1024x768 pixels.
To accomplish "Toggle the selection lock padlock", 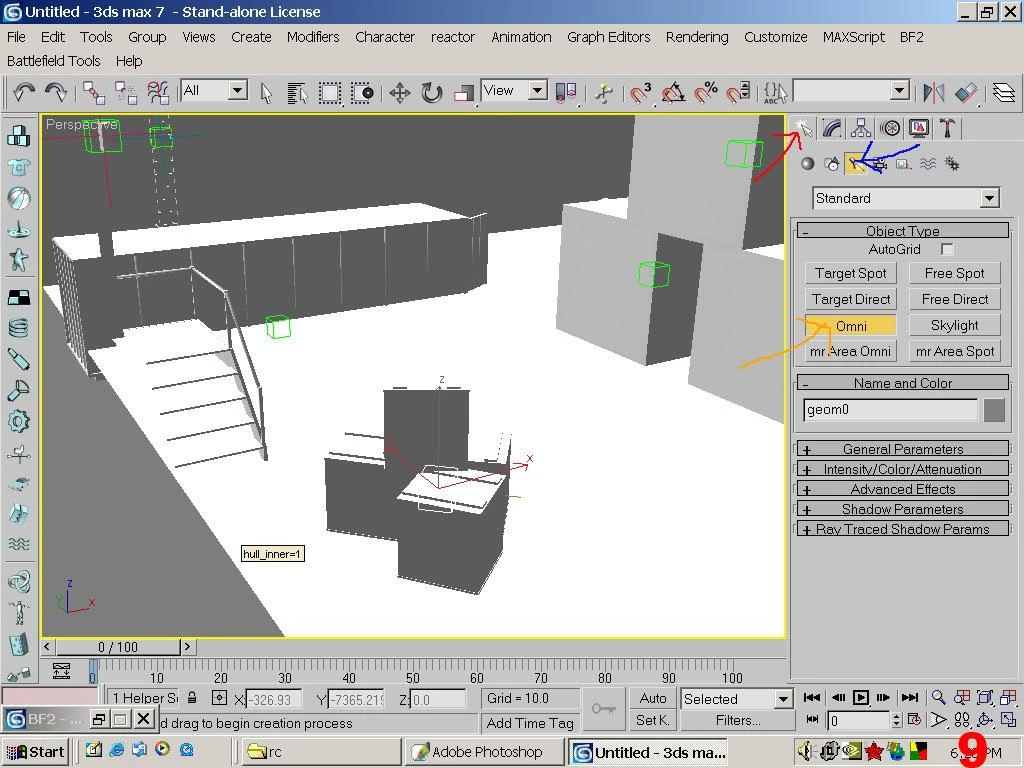I will [192, 698].
